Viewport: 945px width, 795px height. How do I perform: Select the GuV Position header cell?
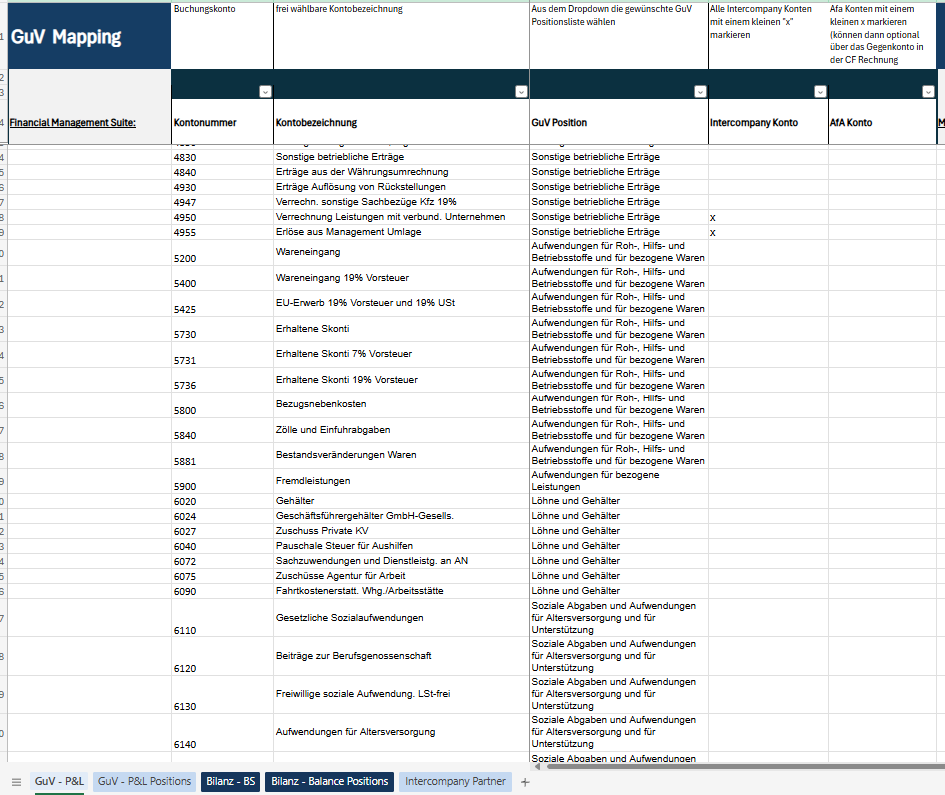619,122
